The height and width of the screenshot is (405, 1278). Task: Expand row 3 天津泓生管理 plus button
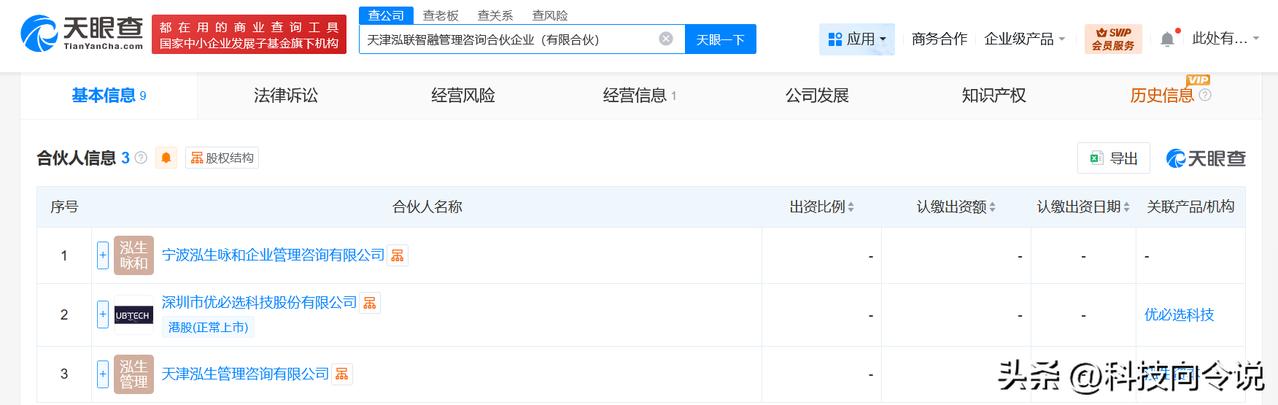pos(103,374)
